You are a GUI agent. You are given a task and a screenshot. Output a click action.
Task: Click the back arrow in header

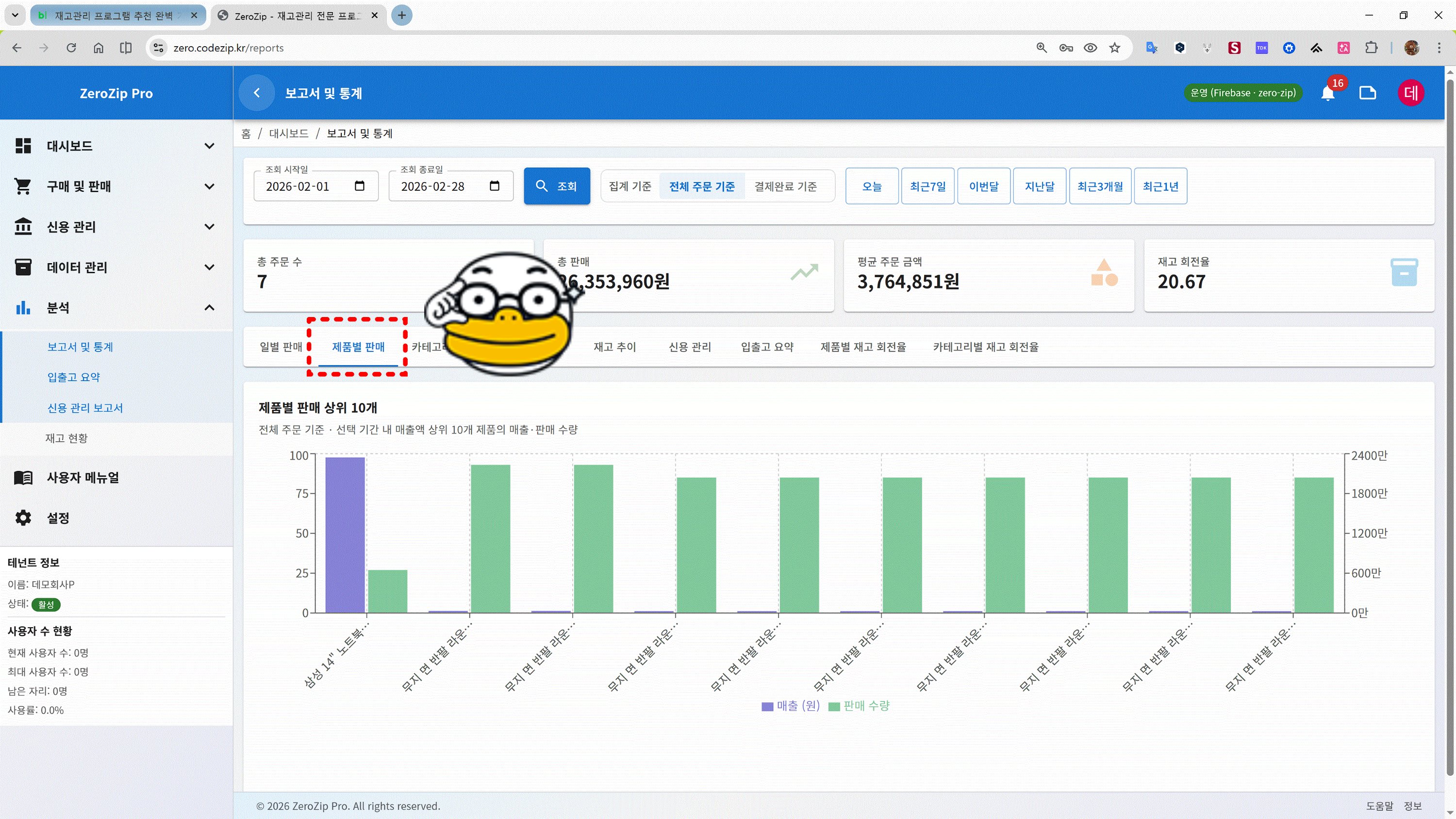point(257,93)
